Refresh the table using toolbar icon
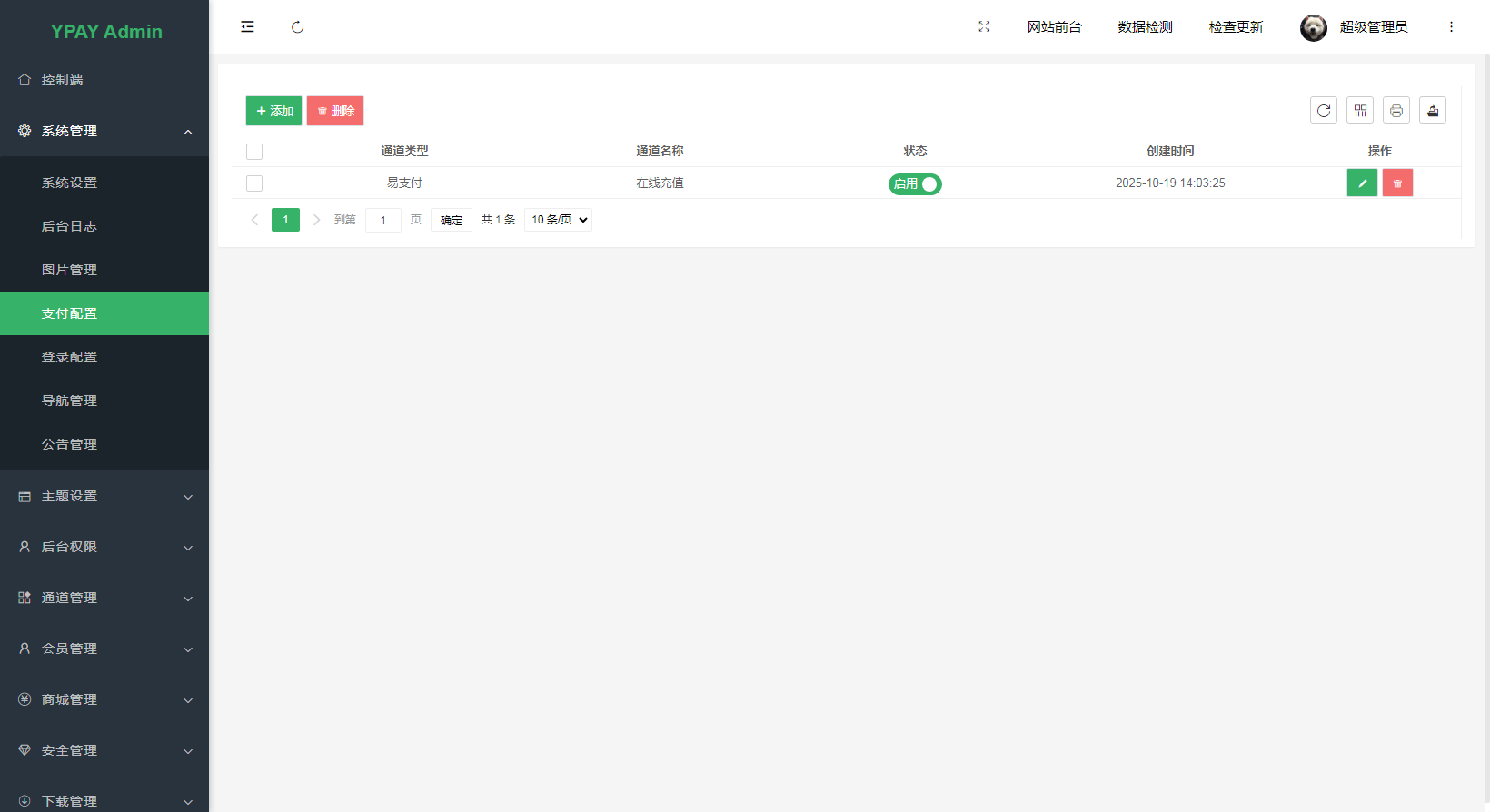The height and width of the screenshot is (812, 1490). (x=1324, y=111)
